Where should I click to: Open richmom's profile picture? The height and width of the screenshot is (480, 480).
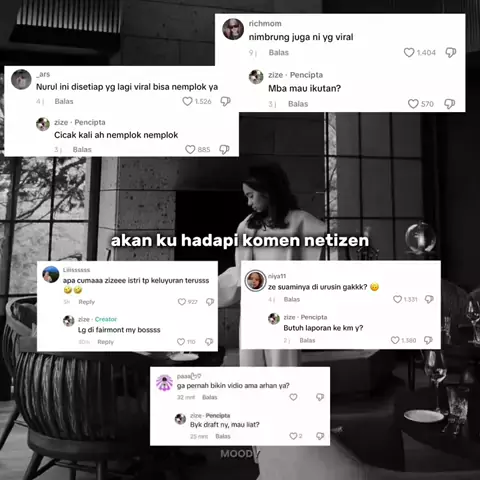pyautogui.click(x=233, y=29)
